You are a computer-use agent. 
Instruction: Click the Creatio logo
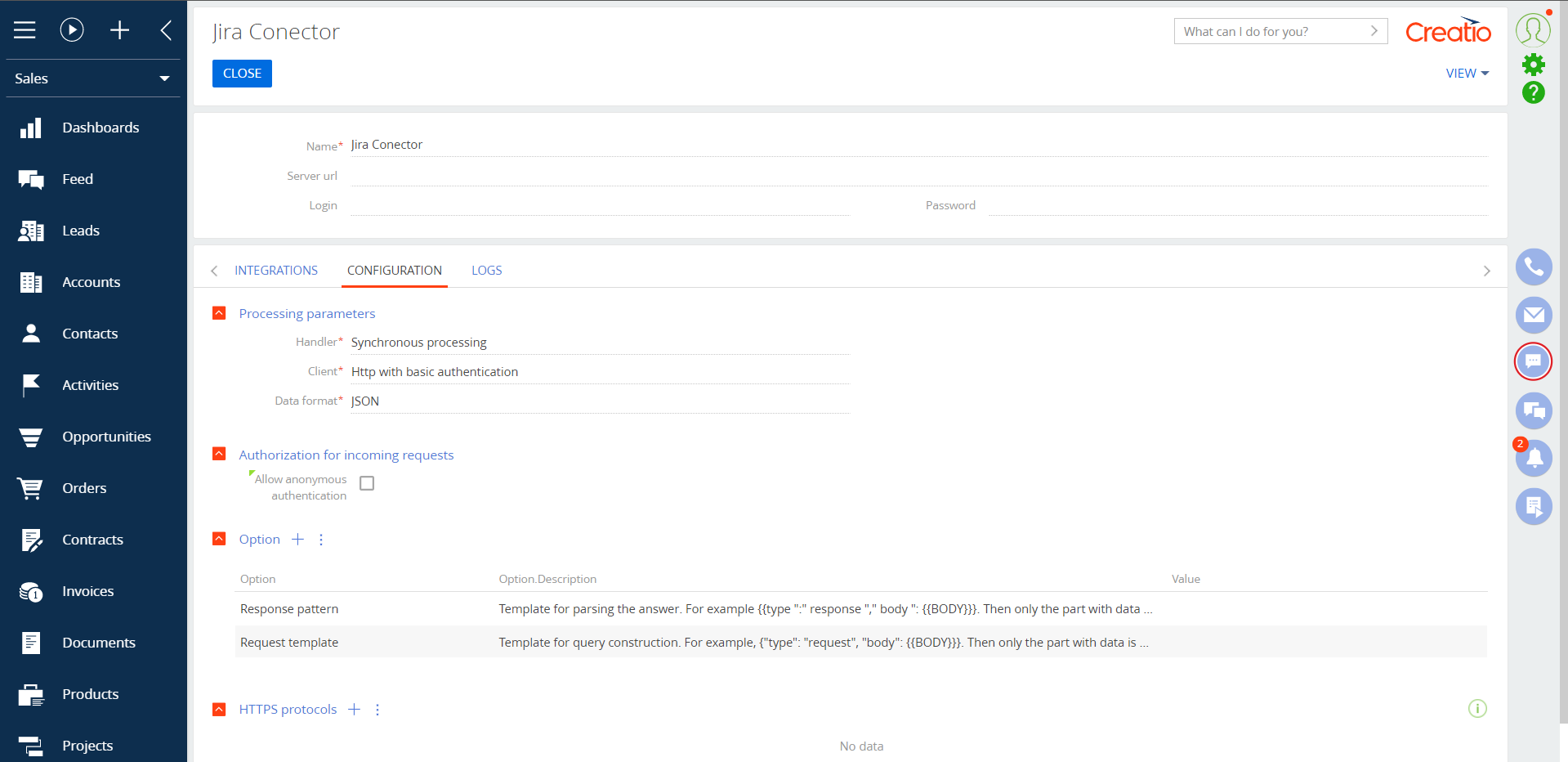click(1448, 31)
